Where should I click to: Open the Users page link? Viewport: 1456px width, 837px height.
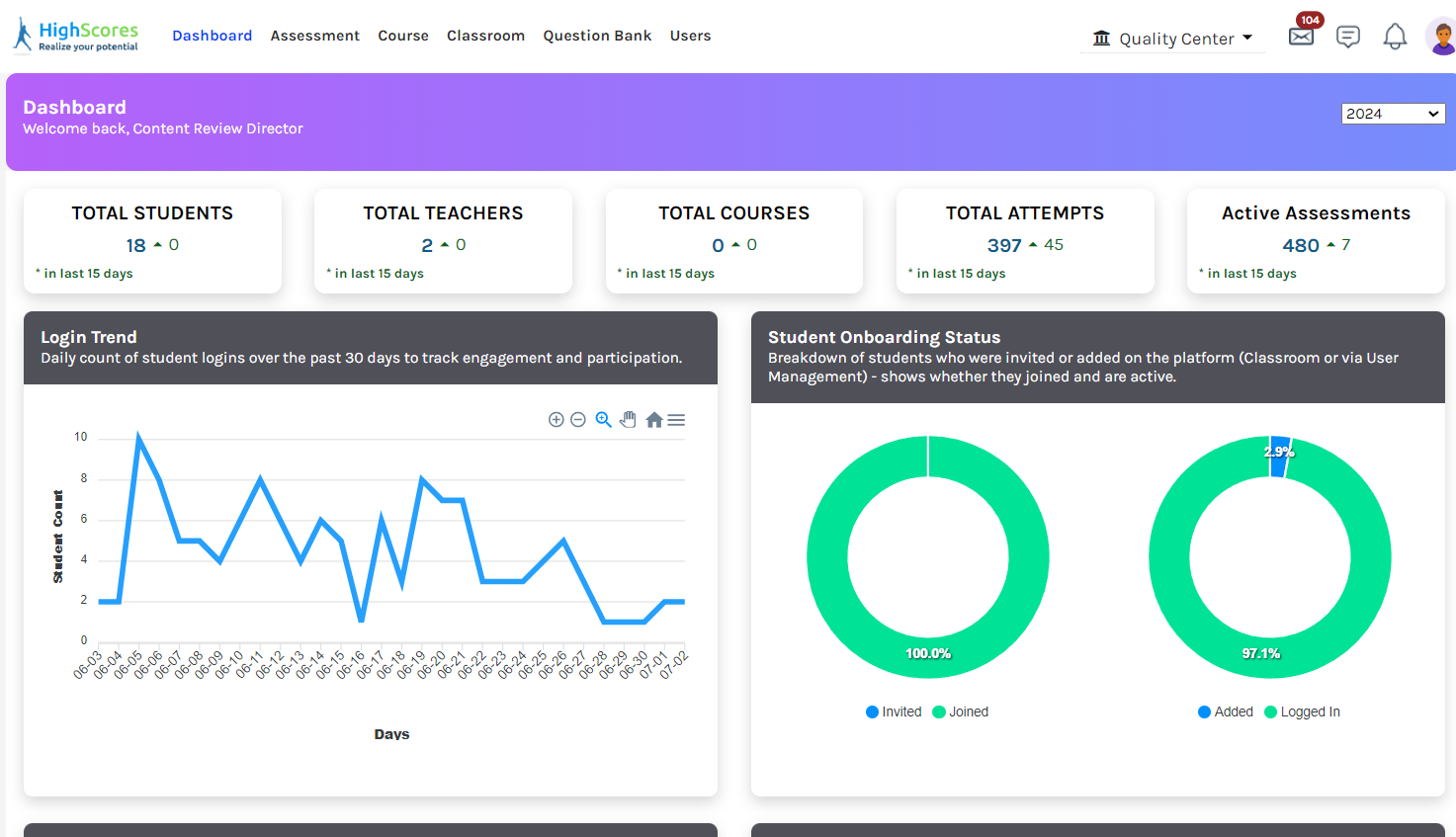[690, 36]
